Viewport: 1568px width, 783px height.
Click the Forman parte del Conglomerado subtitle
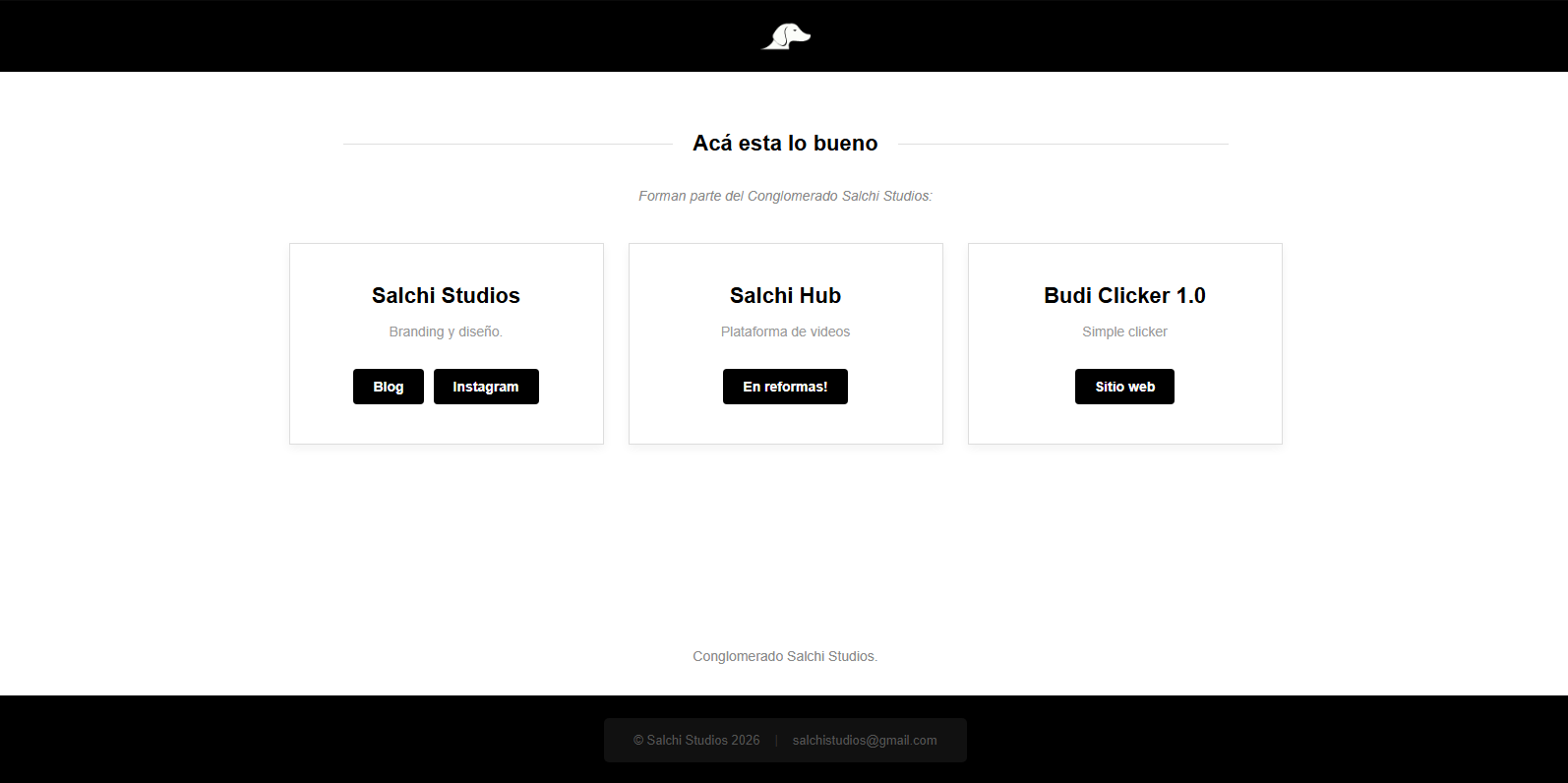click(785, 196)
